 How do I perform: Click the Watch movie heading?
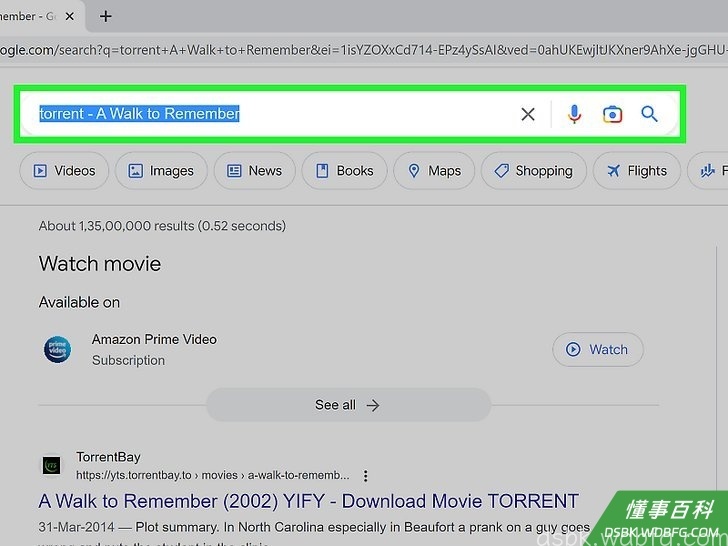click(x=100, y=264)
